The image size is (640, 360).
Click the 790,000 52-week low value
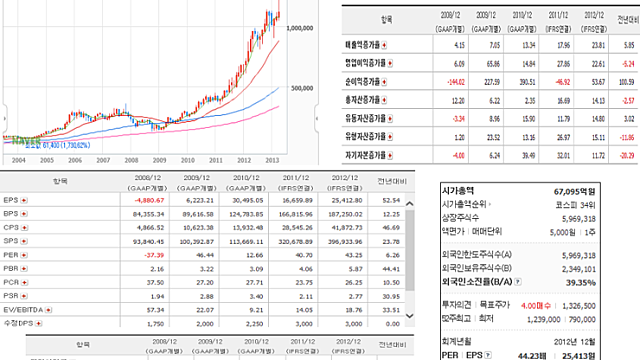(x=582, y=320)
